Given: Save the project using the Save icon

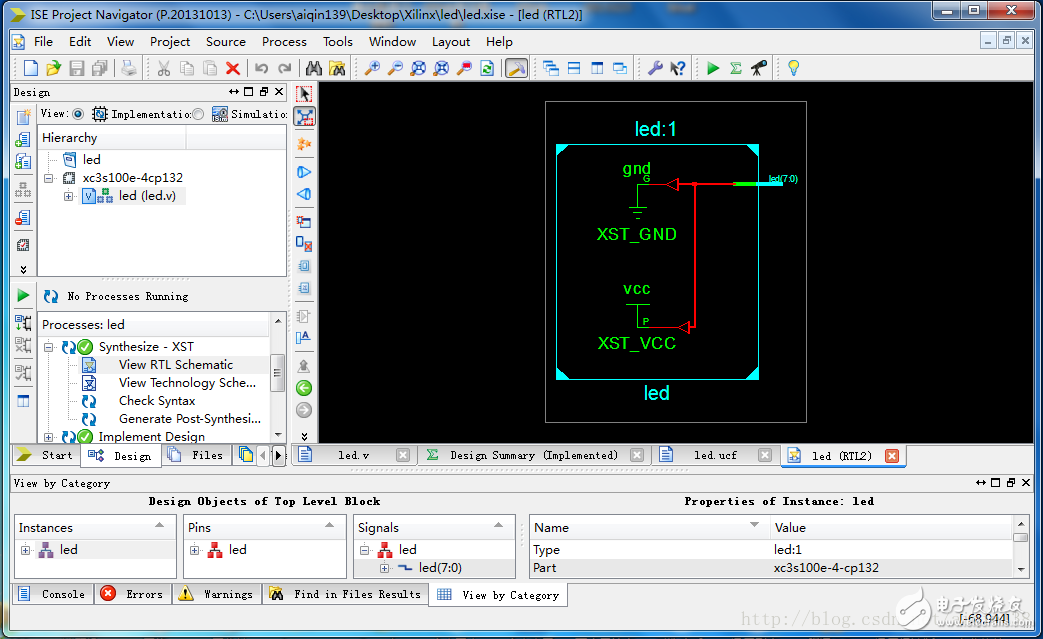Looking at the screenshot, I should pos(77,67).
